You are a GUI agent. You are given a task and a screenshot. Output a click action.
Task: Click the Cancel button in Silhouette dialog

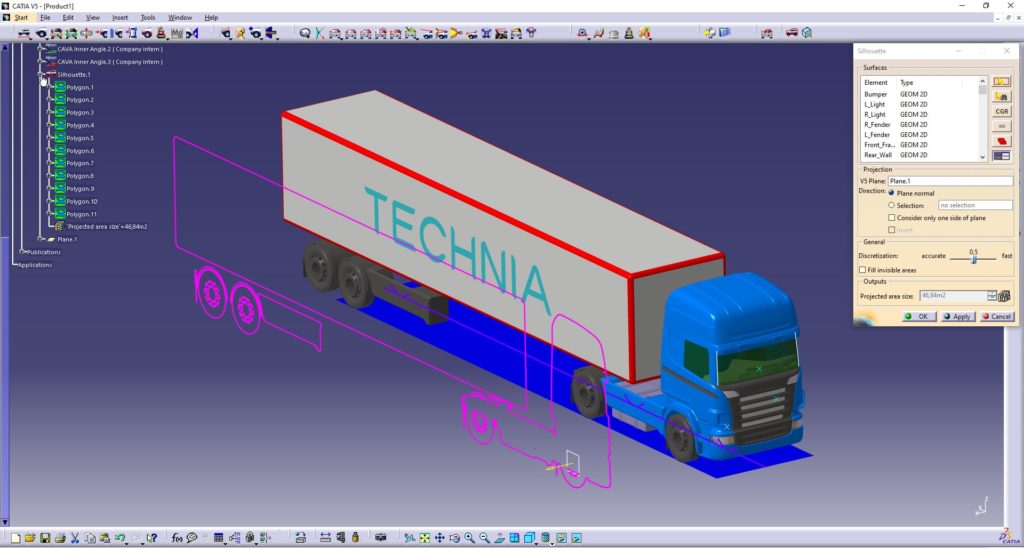pos(997,316)
